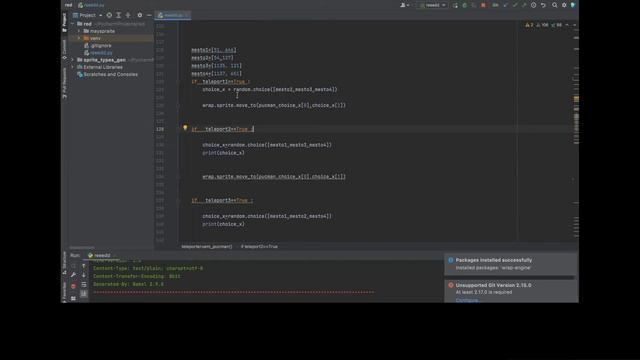The image size is (640, 360).
Task: Click Down the stack trace arrow
Action: tap(84, 275)
